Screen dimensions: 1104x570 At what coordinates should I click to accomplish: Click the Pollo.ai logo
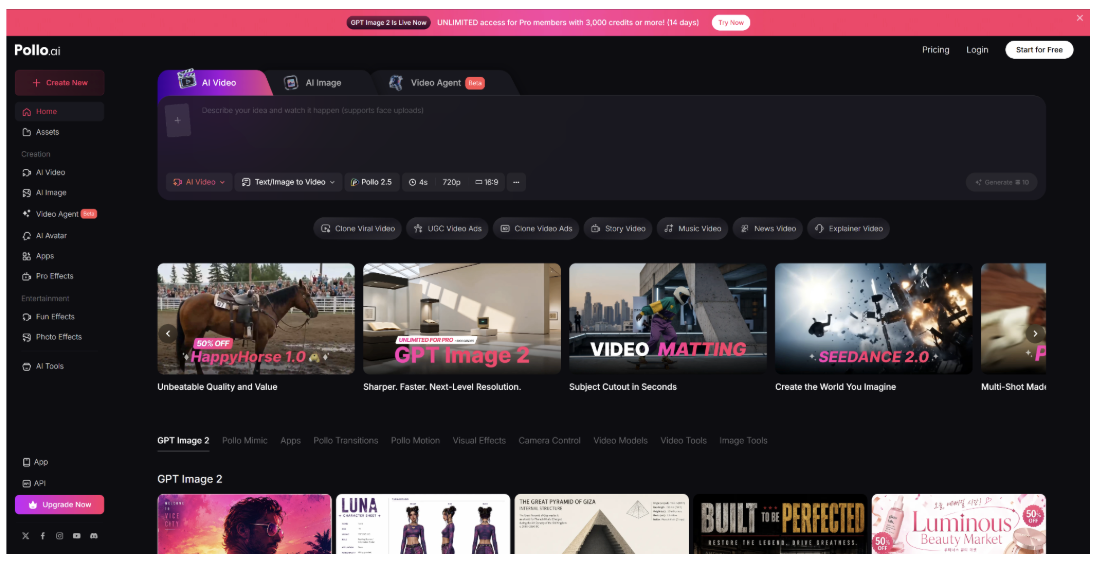37,50
